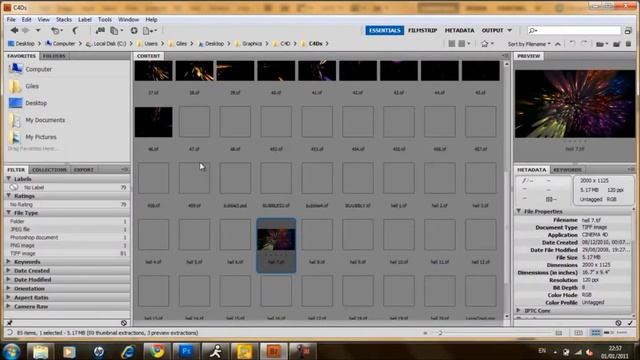Viewport: 640px width, 360px height.
Task: Toggle the Photoshop document file type filter
Action: [x=67, y=237]
